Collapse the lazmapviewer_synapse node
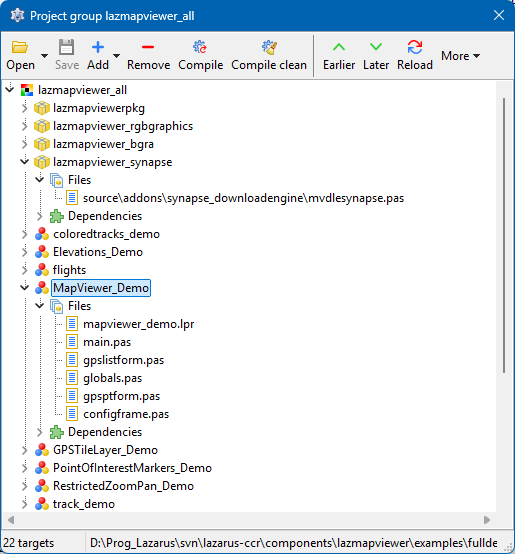The image size is (515, 554). (24, 162)
